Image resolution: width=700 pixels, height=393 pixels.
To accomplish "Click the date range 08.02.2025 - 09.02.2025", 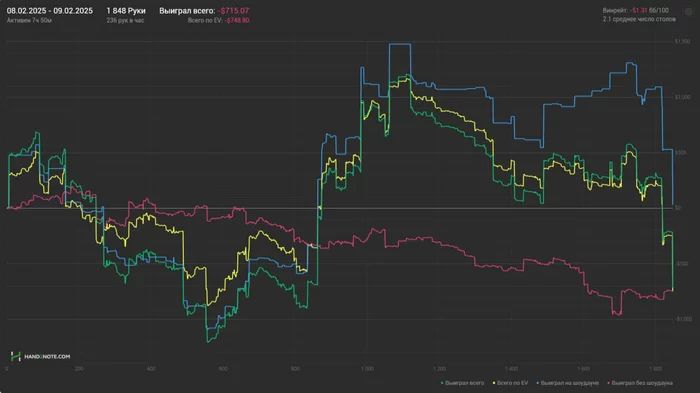I will pyautogui.click(x=50, y=11).
